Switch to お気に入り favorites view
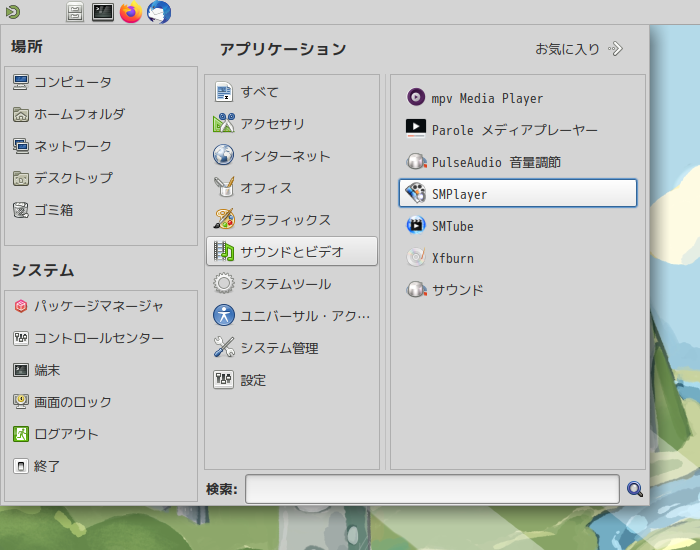This screenshot has height=550, width=700. pos(579,49)
